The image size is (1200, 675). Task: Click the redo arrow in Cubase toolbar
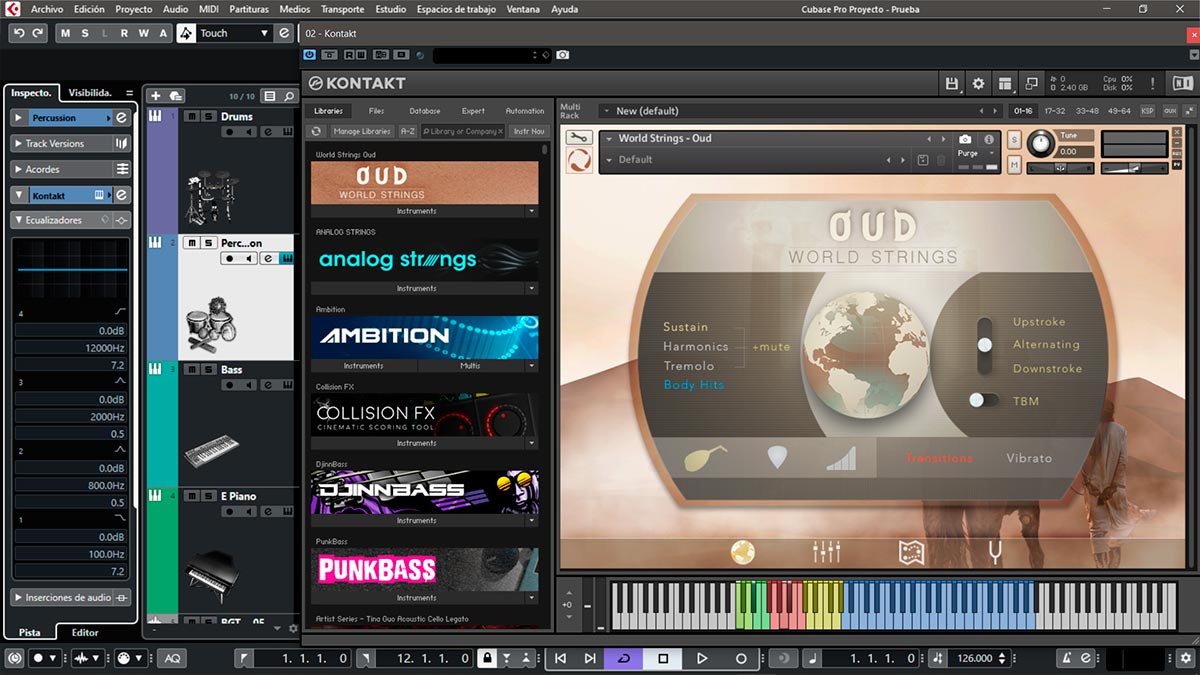38,33
